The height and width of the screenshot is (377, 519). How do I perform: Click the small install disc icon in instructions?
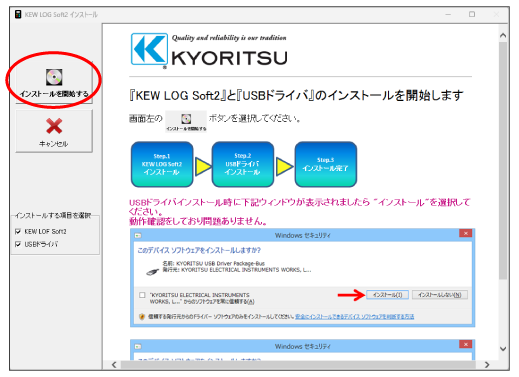(186, 119)
